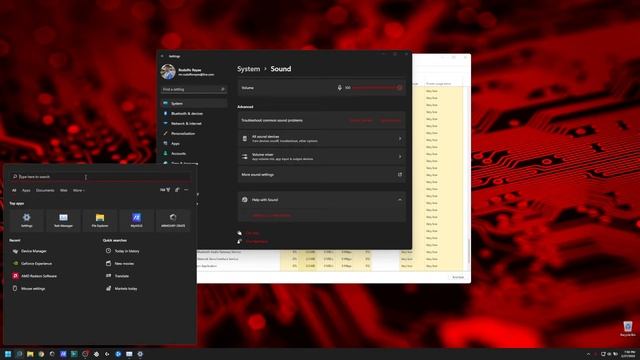Click System breadcrumb in Settings header
The image size is (640, 360).
coord(249,69)
